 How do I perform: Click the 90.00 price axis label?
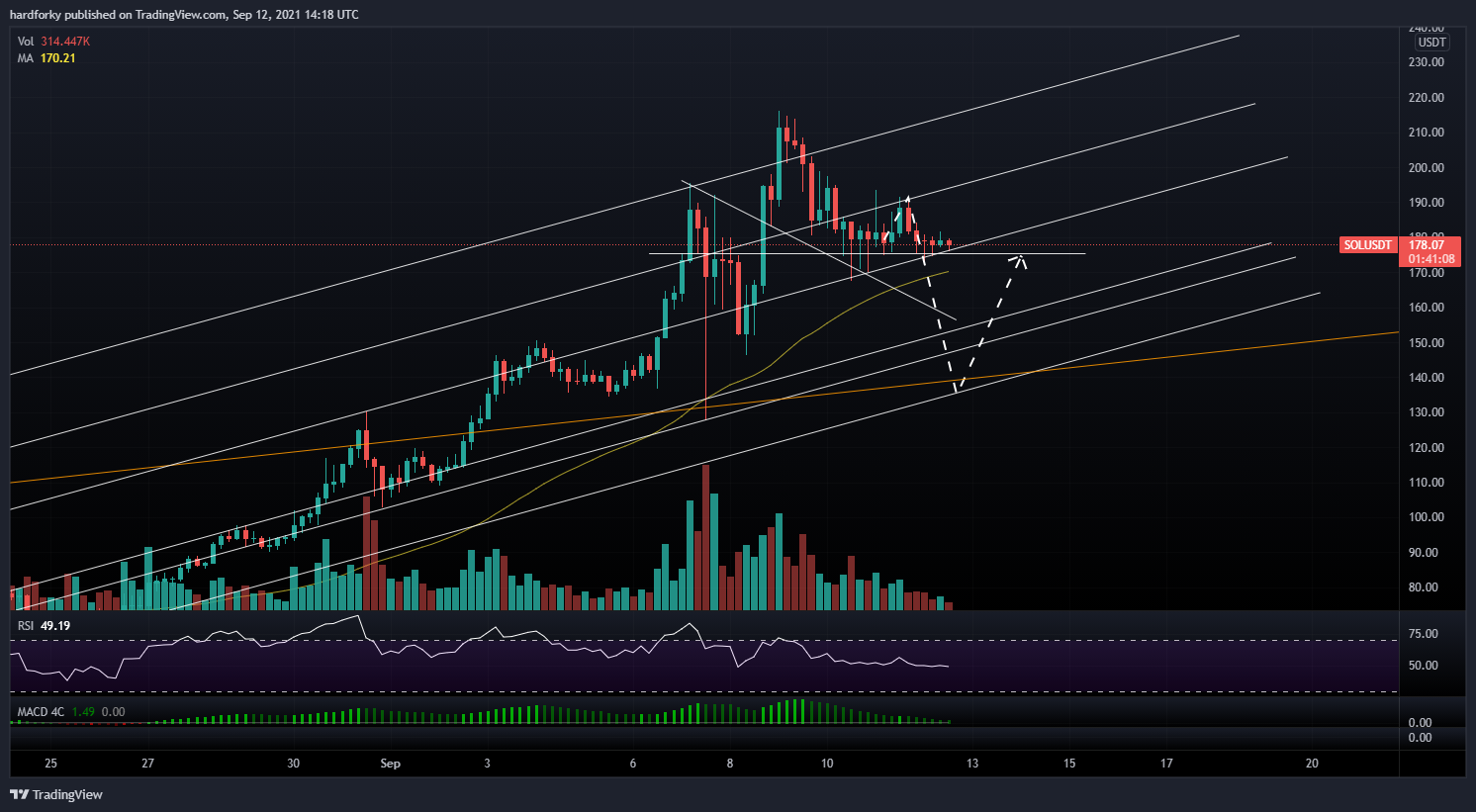click(x=1423, y=553)
